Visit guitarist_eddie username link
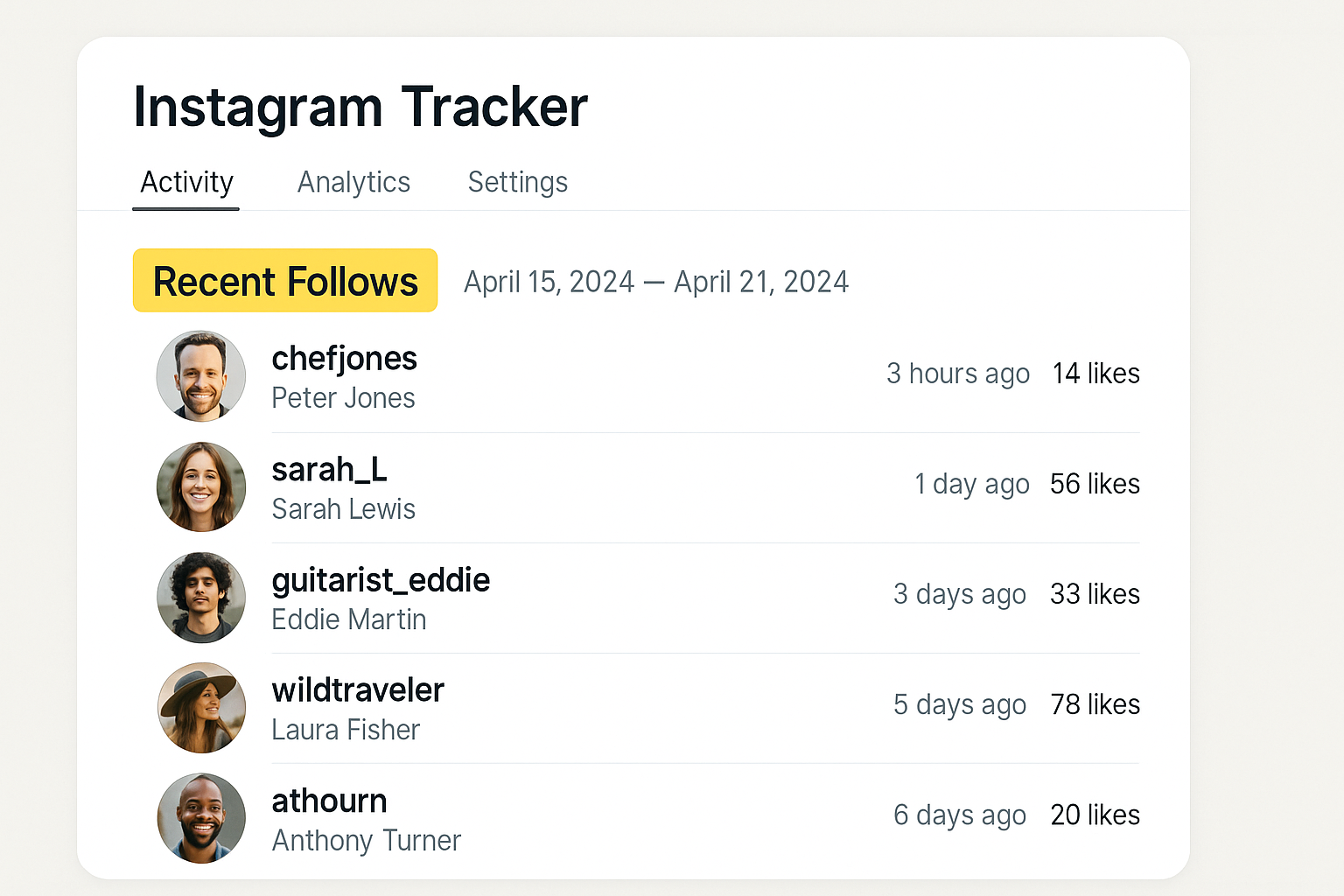The height and width of the screenshot is (896, 1344). 381,580
